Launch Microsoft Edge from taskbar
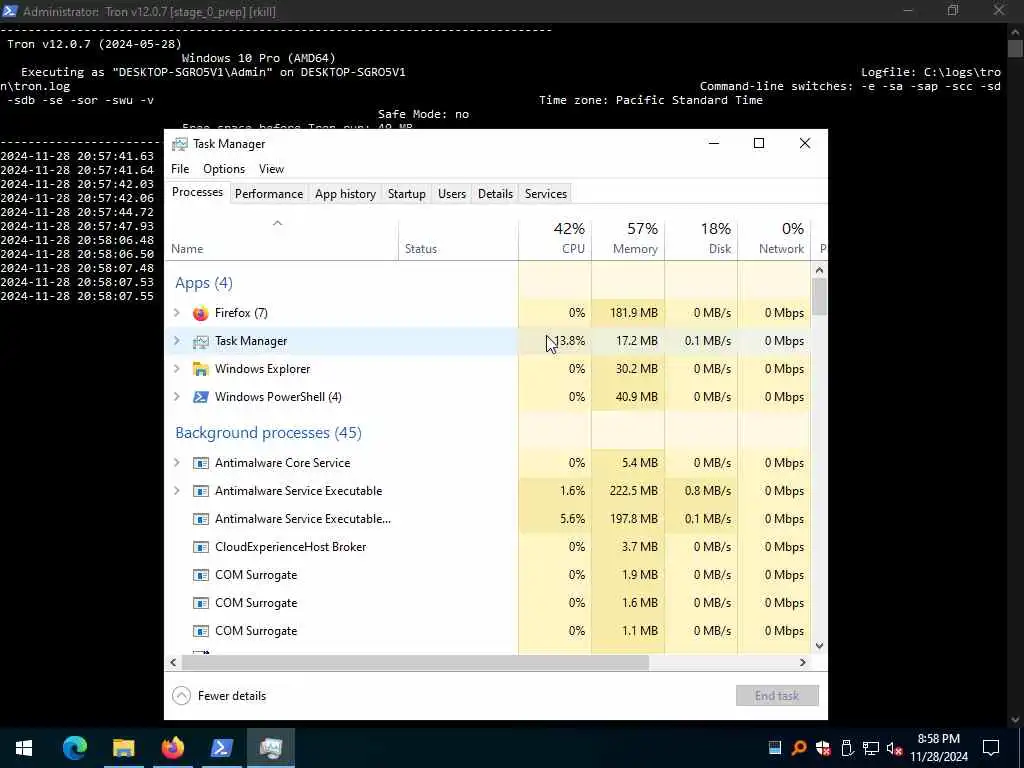1024x768 pixels. click(x=74, y=748)
